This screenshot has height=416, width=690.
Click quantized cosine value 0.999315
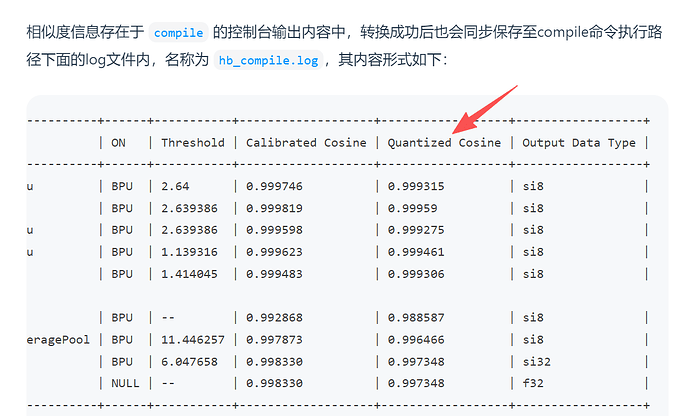pos(416,186)
